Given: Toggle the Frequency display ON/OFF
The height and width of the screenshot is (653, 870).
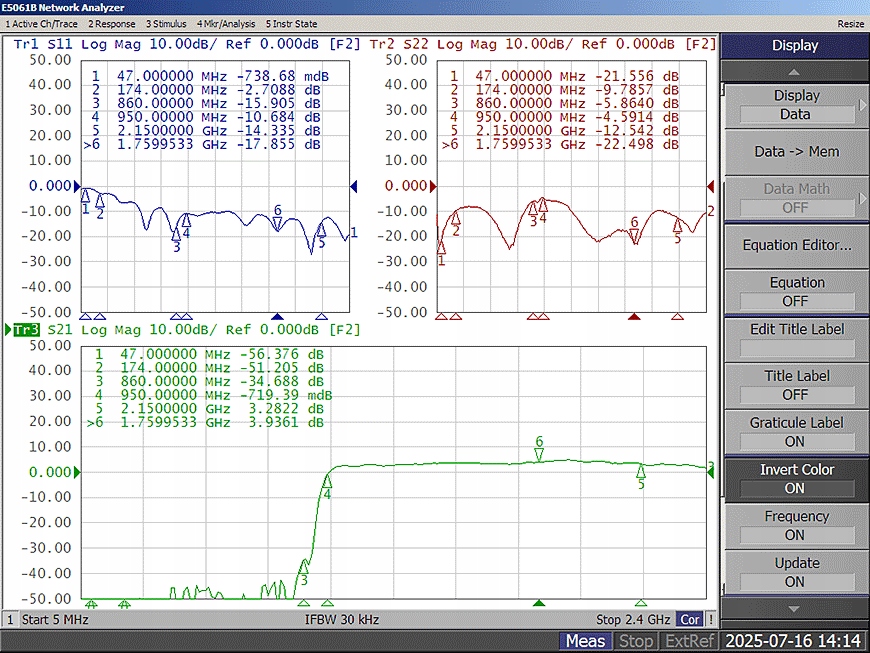Looking at the screenshot, I should tap(796, 526).
